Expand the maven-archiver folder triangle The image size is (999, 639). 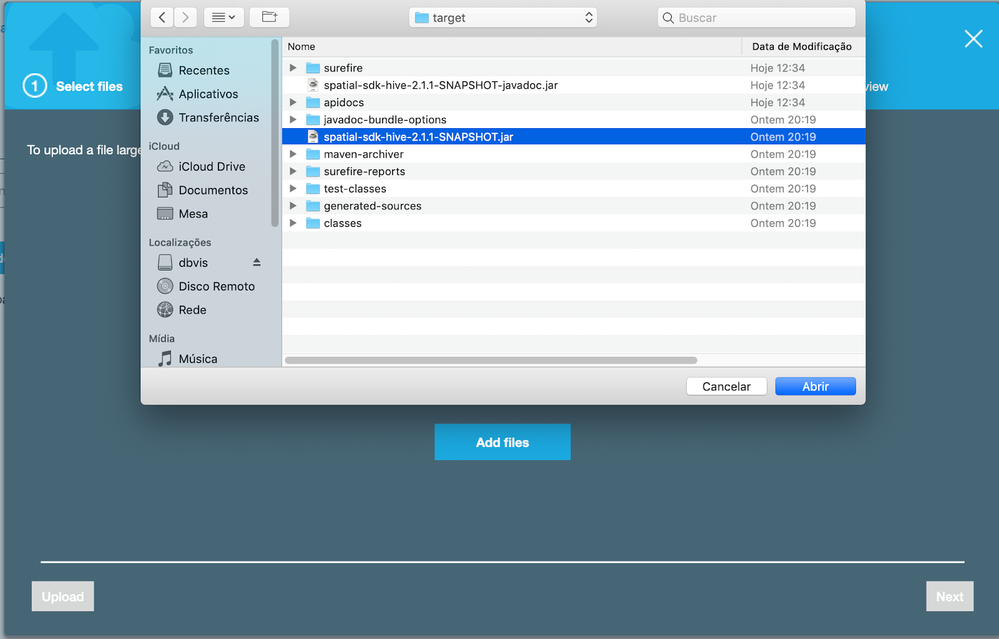coord(293,154)
